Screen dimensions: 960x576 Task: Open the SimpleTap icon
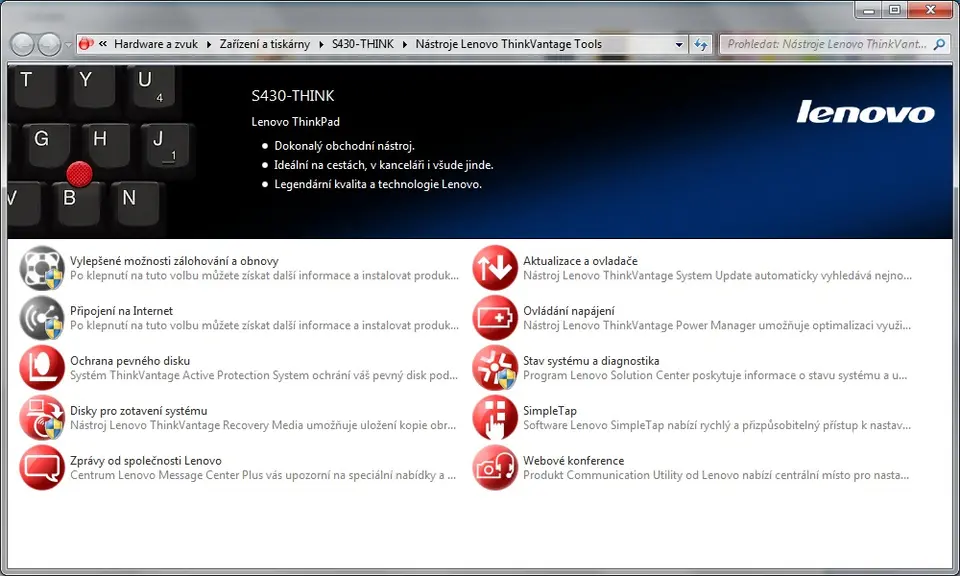[x=495, y=418]
